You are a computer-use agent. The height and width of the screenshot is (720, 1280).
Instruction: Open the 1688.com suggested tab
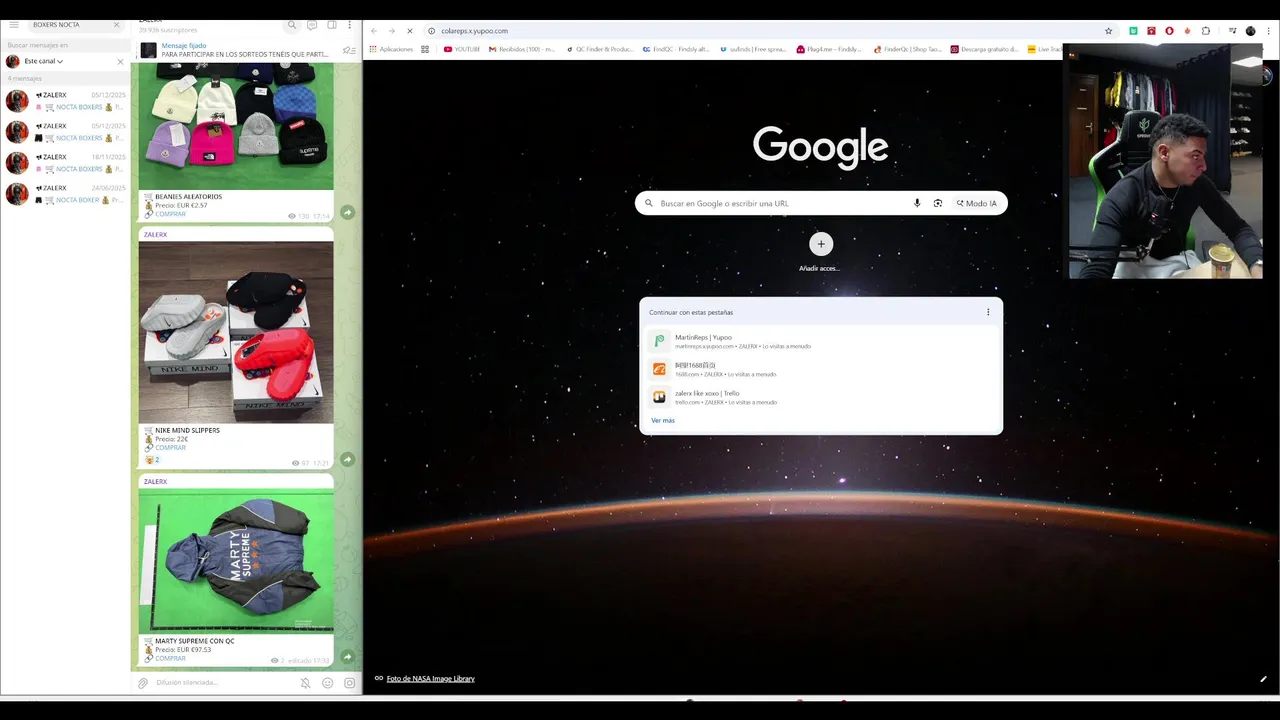820,369
